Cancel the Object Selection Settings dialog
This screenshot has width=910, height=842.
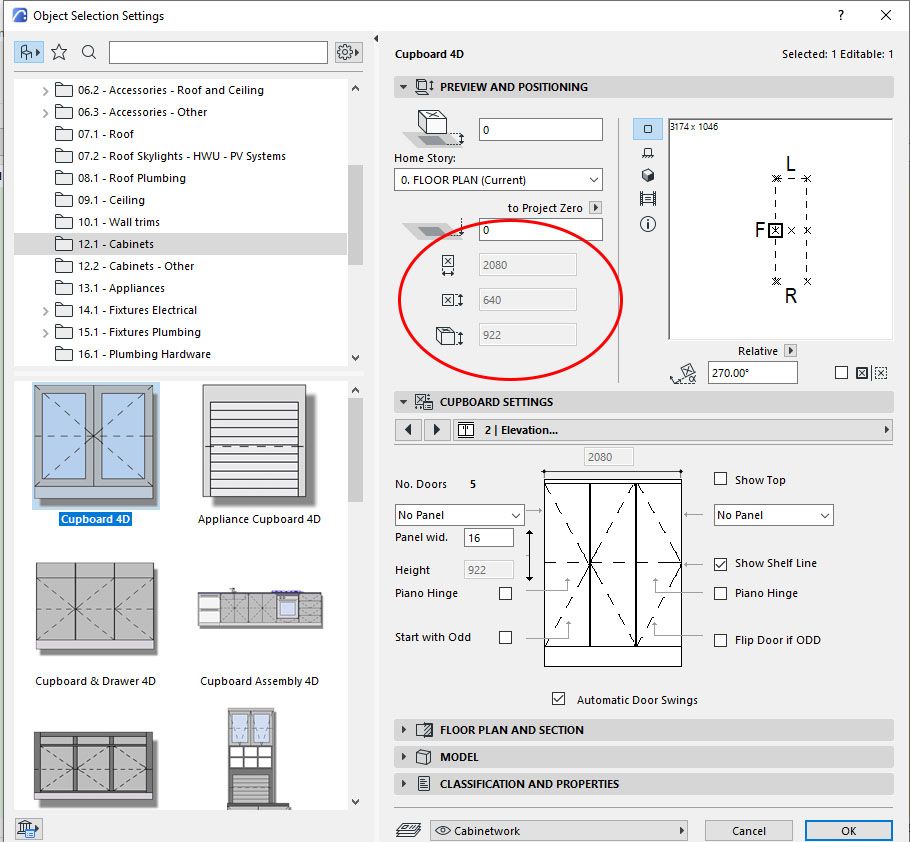click(748, 830)
